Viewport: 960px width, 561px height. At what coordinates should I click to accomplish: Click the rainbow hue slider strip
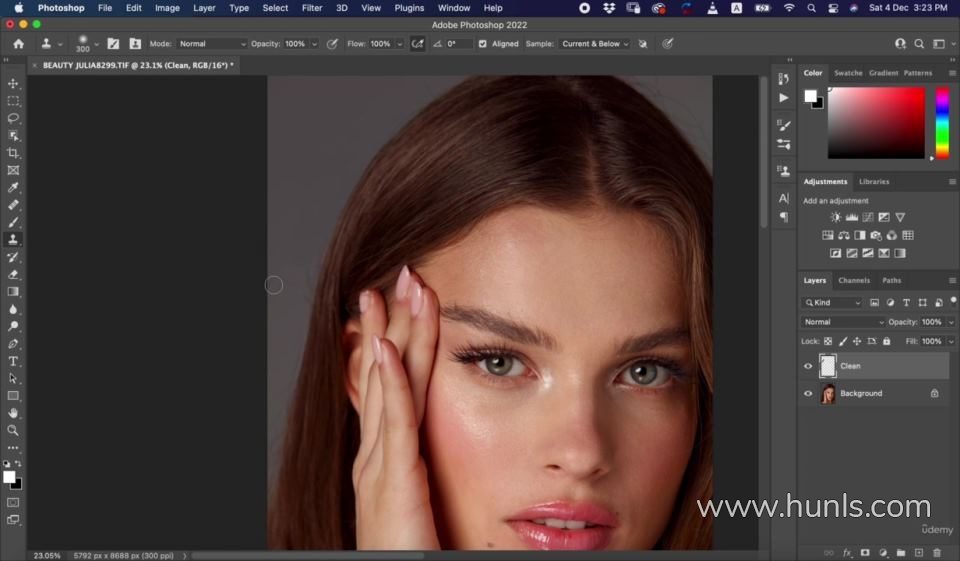[941, 122]
